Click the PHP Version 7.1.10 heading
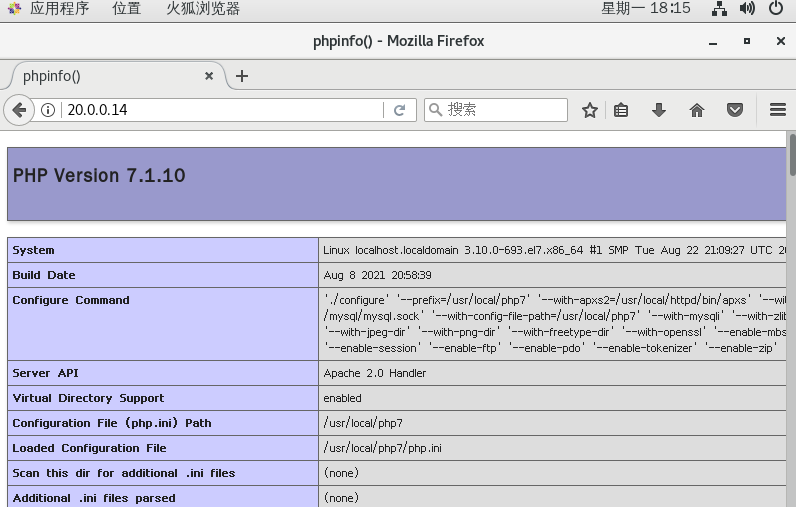The height and width of the screenshot is (507, 796). coord(99,176)
